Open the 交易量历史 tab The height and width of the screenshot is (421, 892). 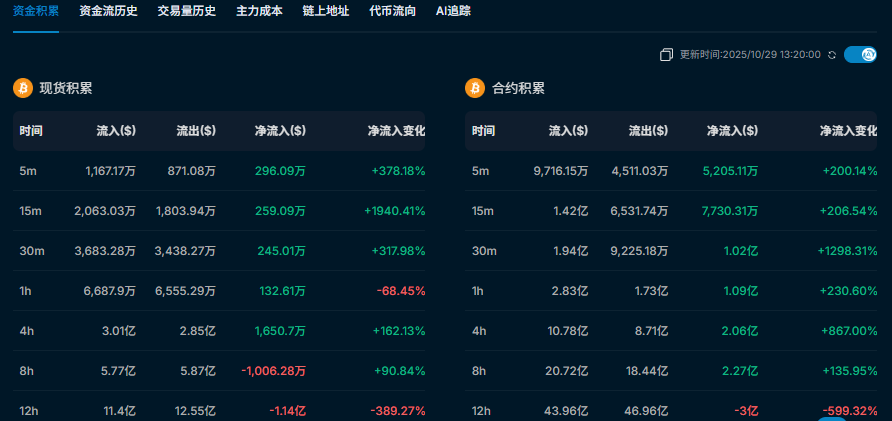coord(186,12)
